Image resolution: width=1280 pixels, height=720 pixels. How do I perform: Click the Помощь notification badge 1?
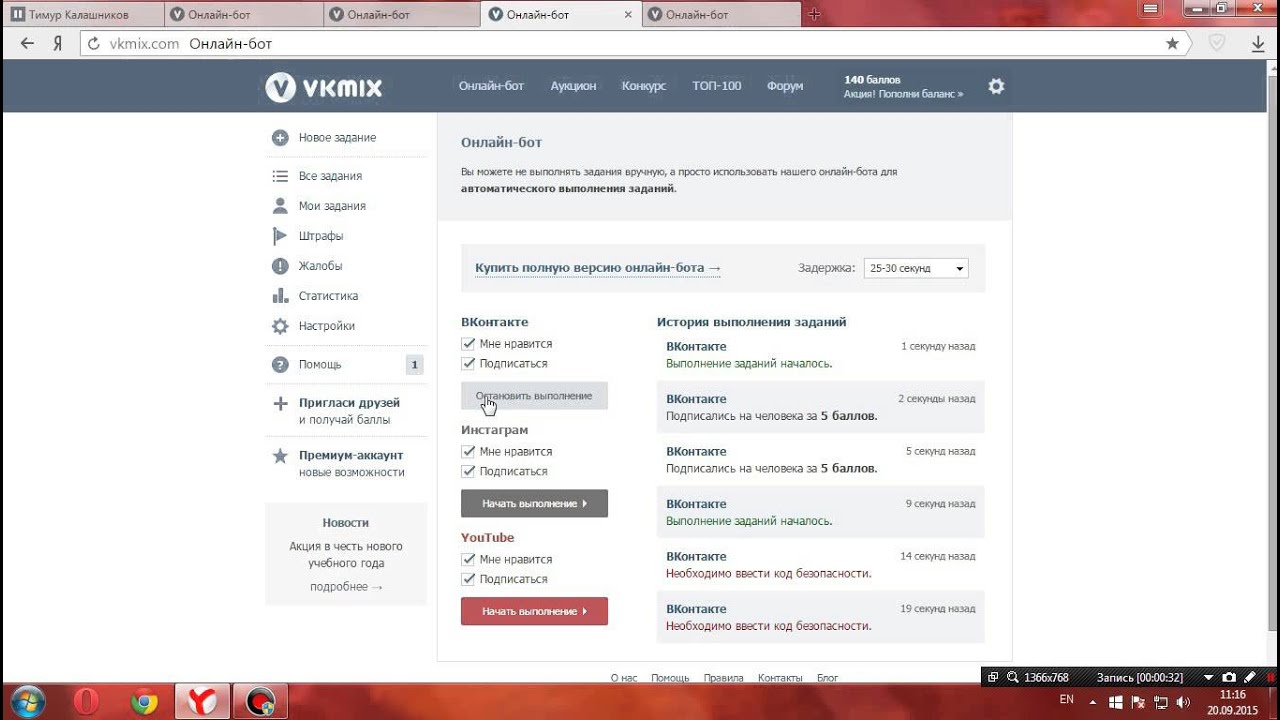click(414, 365)
